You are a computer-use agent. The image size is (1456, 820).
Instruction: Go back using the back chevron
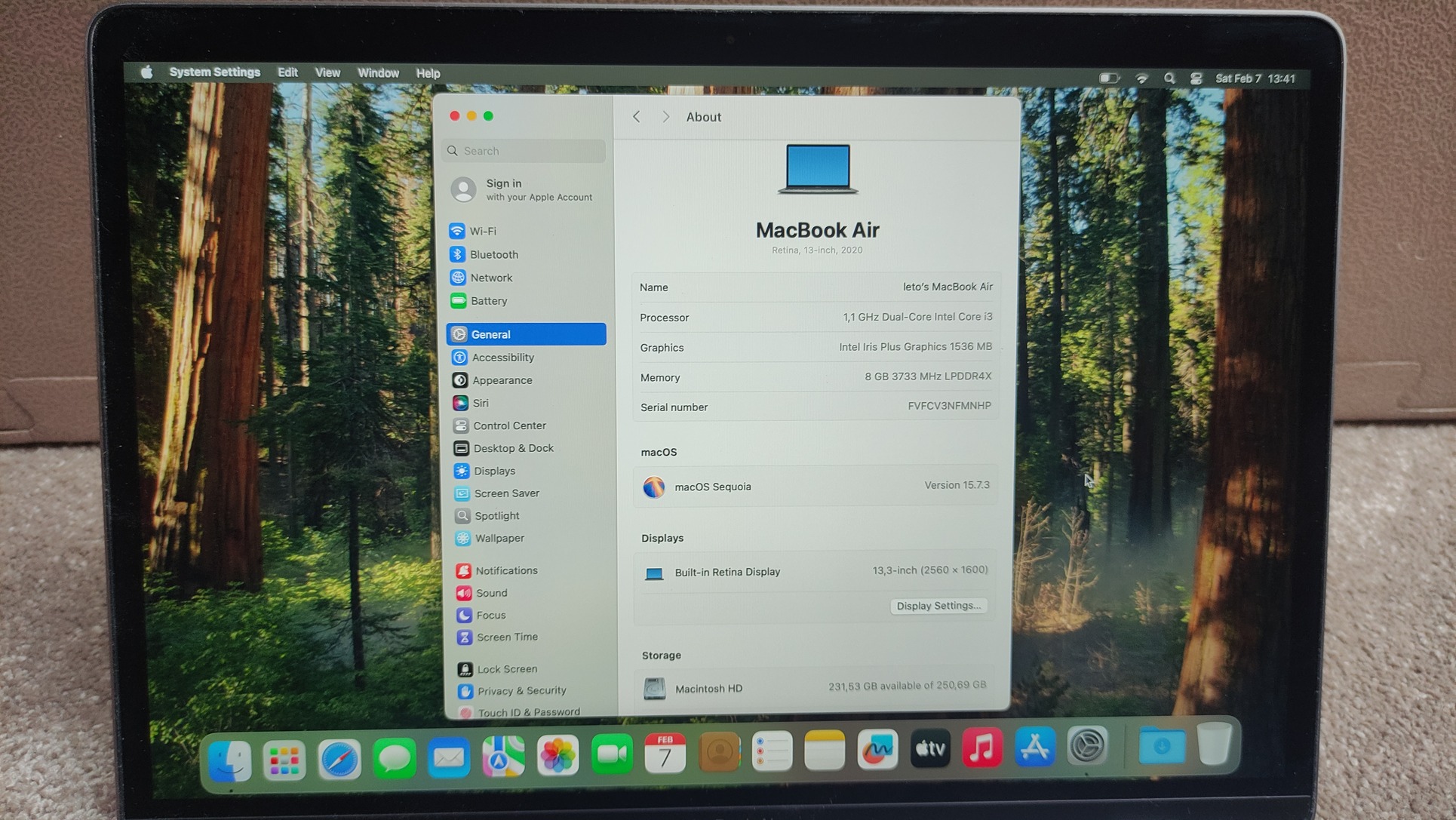637,117
